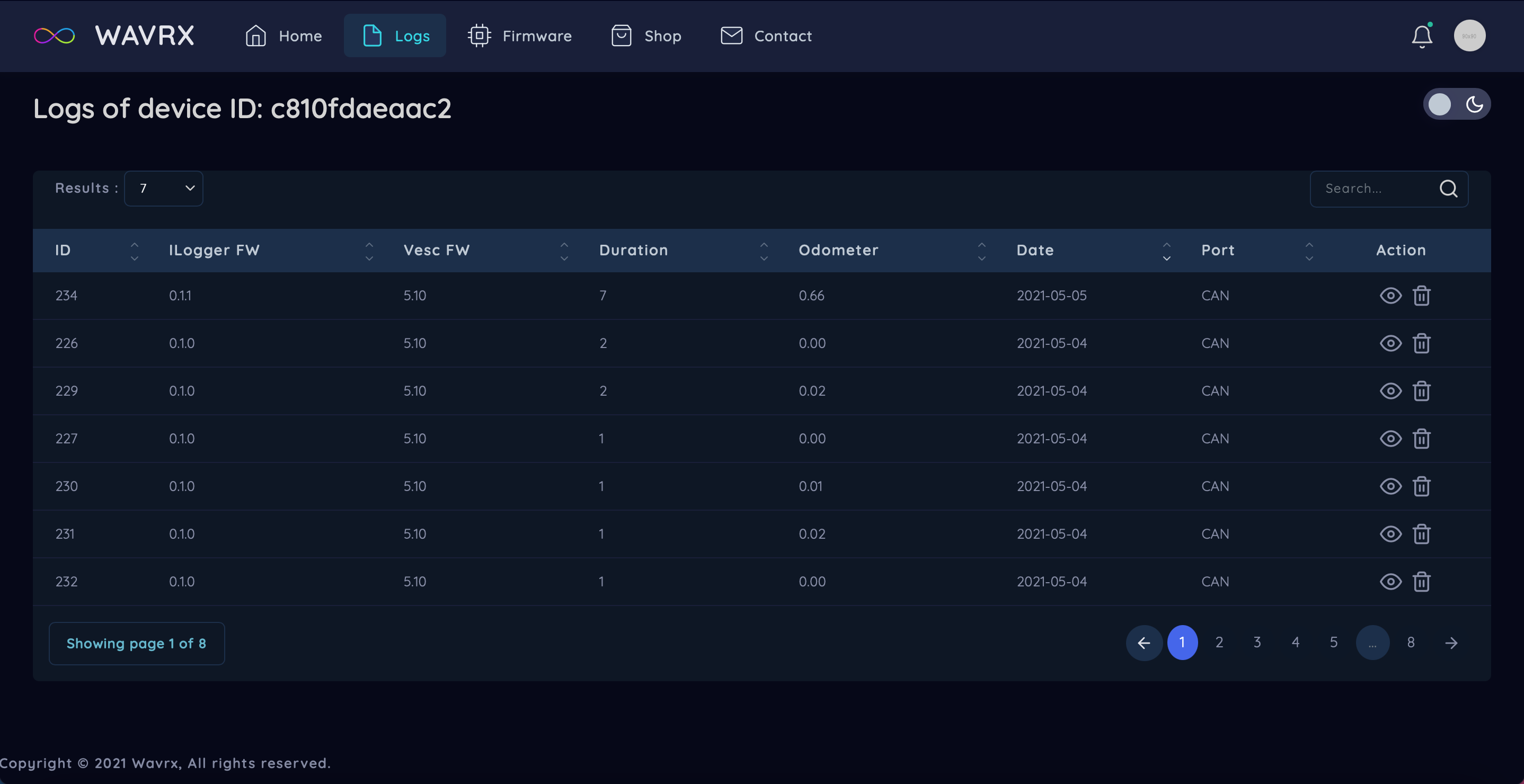Open the Results per page dropdown
The image size is (1524, 784).
pos(164,189)
